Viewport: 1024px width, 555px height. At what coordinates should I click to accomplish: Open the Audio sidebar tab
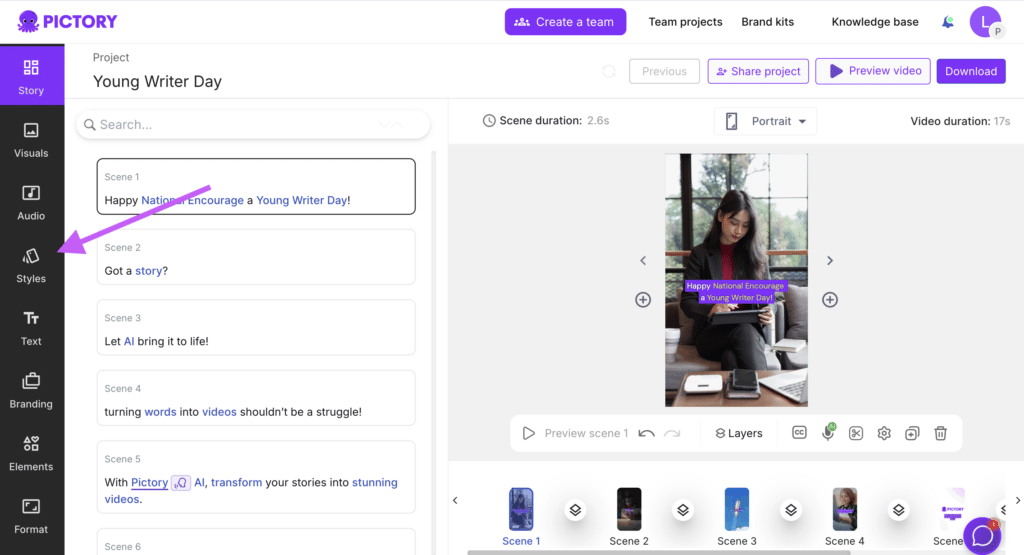(x=31, y=202)
